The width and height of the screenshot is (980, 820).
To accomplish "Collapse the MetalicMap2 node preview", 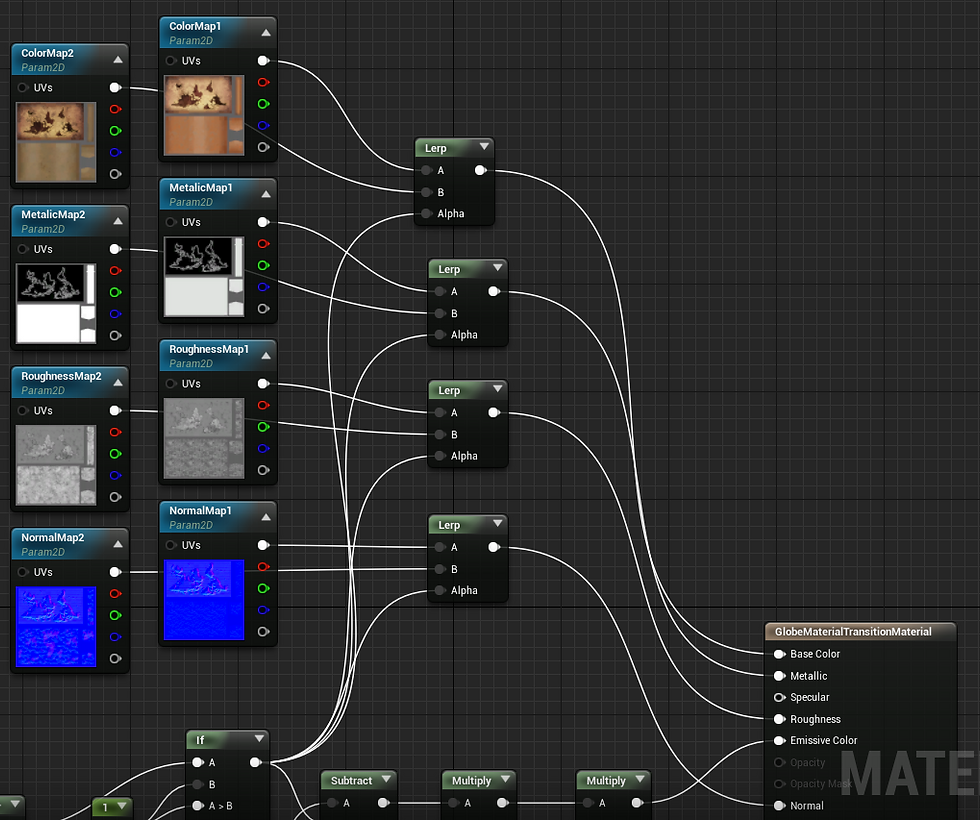I will [118, 221].
